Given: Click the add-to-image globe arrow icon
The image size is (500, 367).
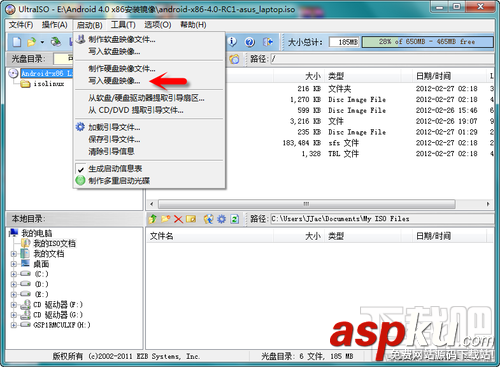Looking at the screenshot, I should (209, 219).
